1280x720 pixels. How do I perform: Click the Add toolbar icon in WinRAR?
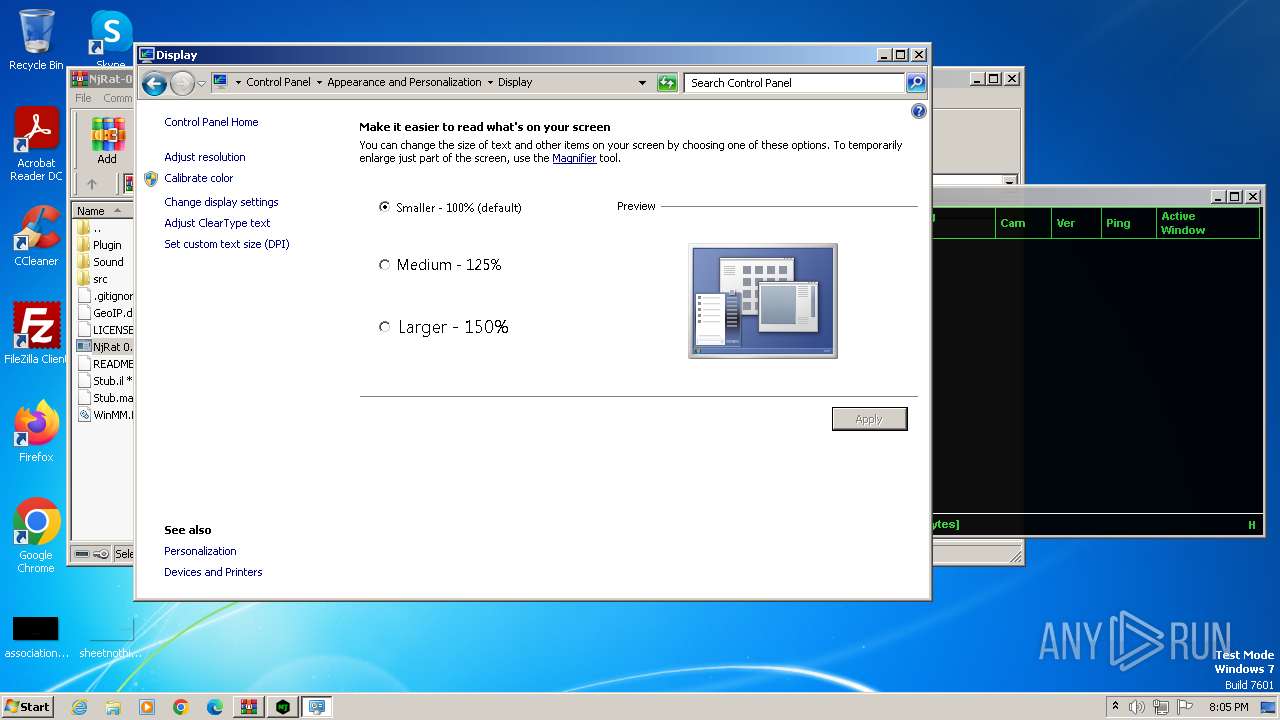point(107,140)
